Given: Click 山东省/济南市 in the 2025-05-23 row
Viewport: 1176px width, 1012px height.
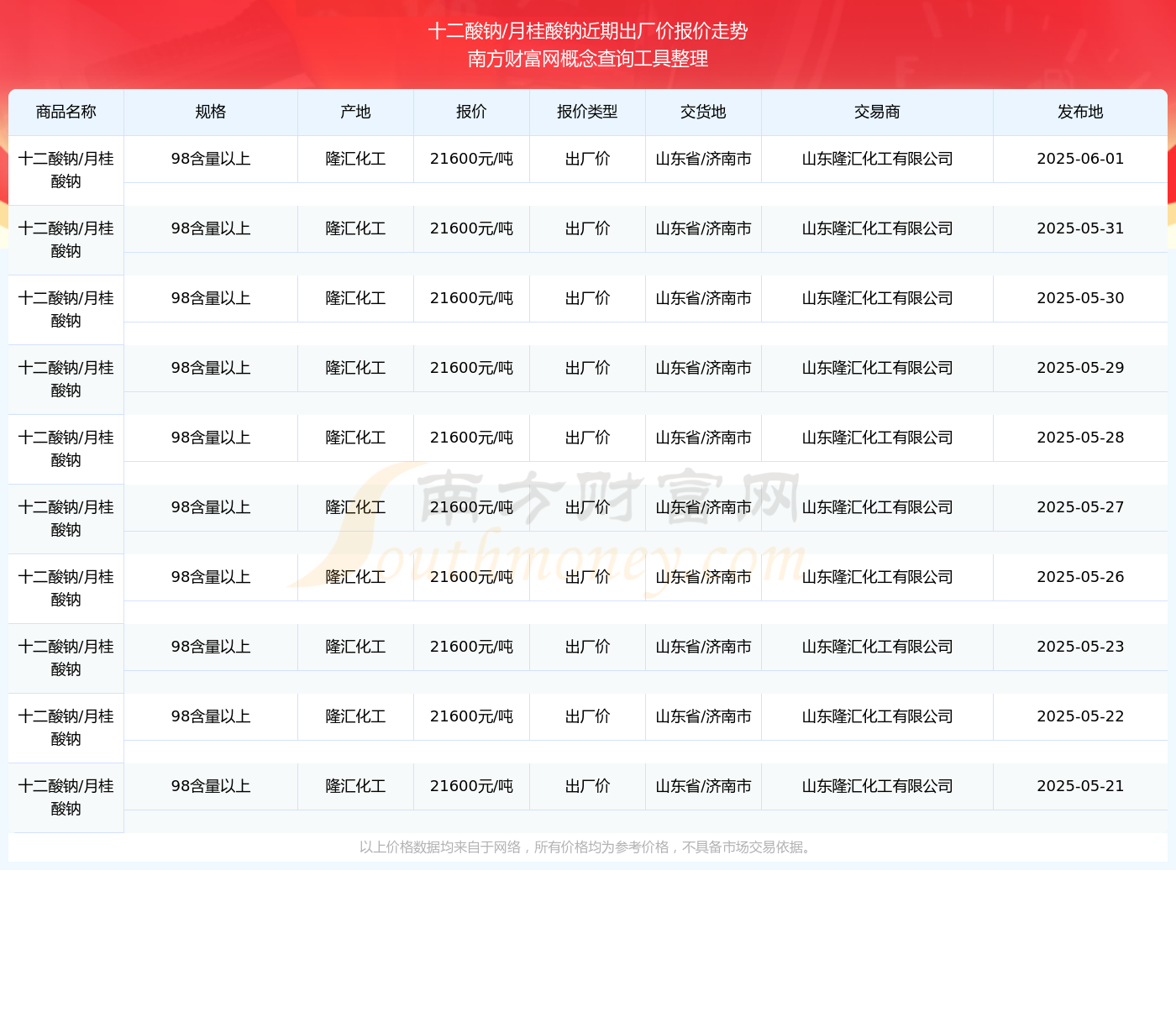Looking at the screenshot, I should (704, 647).
